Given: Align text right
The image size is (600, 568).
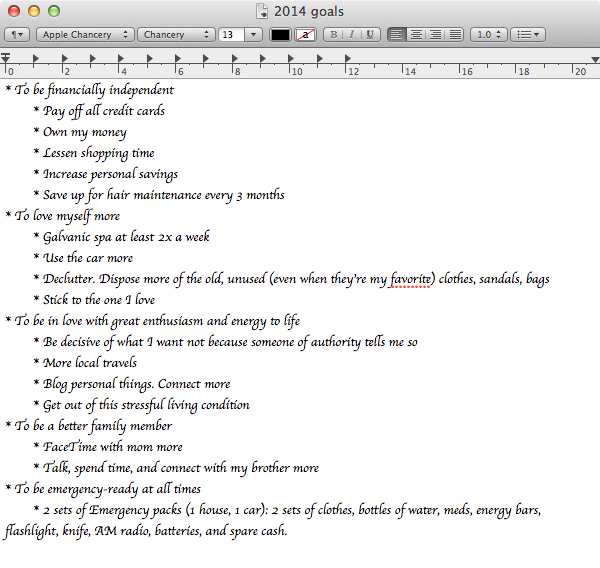Looking at the screenshot, I should (435, 34).
